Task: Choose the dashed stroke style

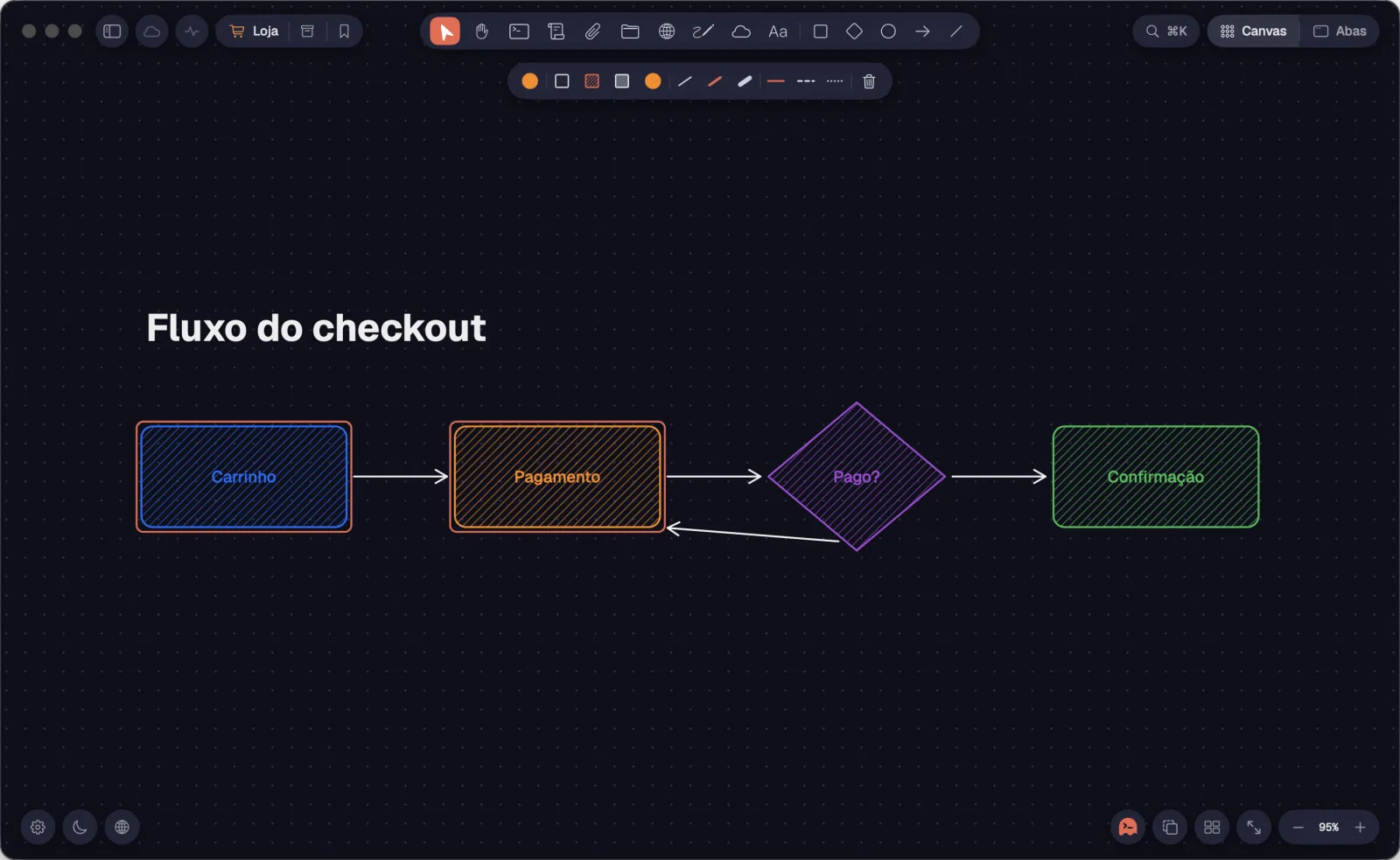Action: (806, 81)
